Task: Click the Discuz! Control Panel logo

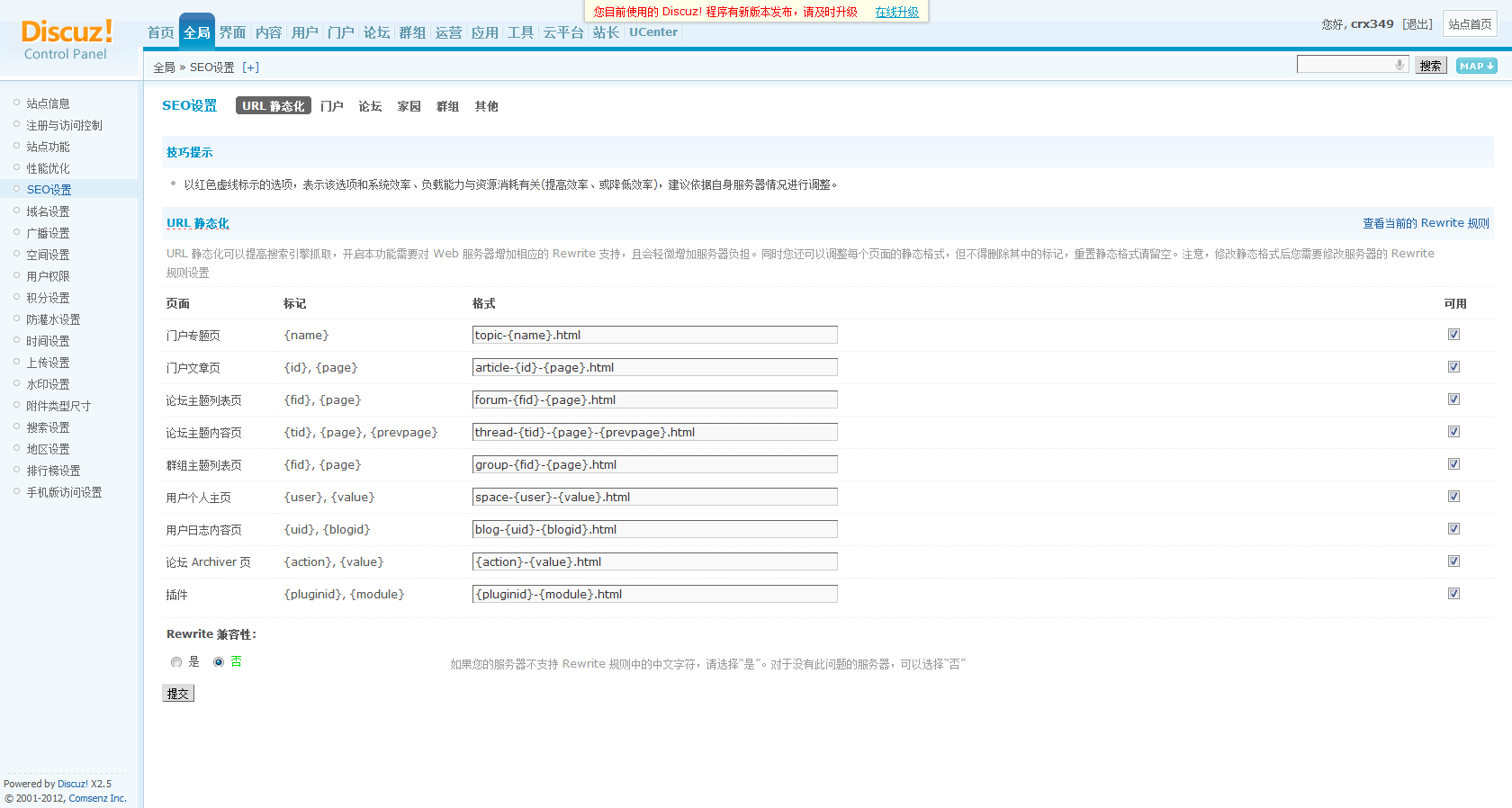Action: [x=67, y=40]
